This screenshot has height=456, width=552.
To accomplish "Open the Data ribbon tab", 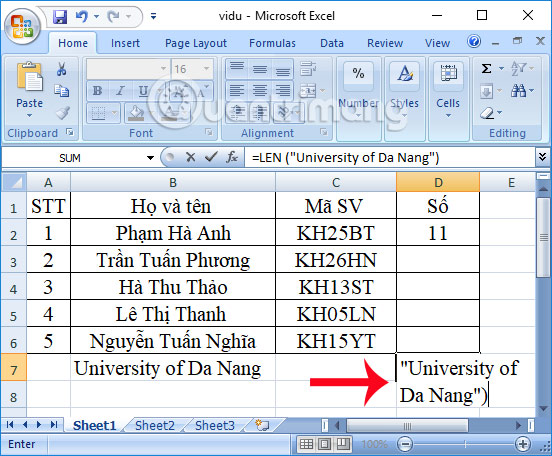I will [x=332, y=43].
